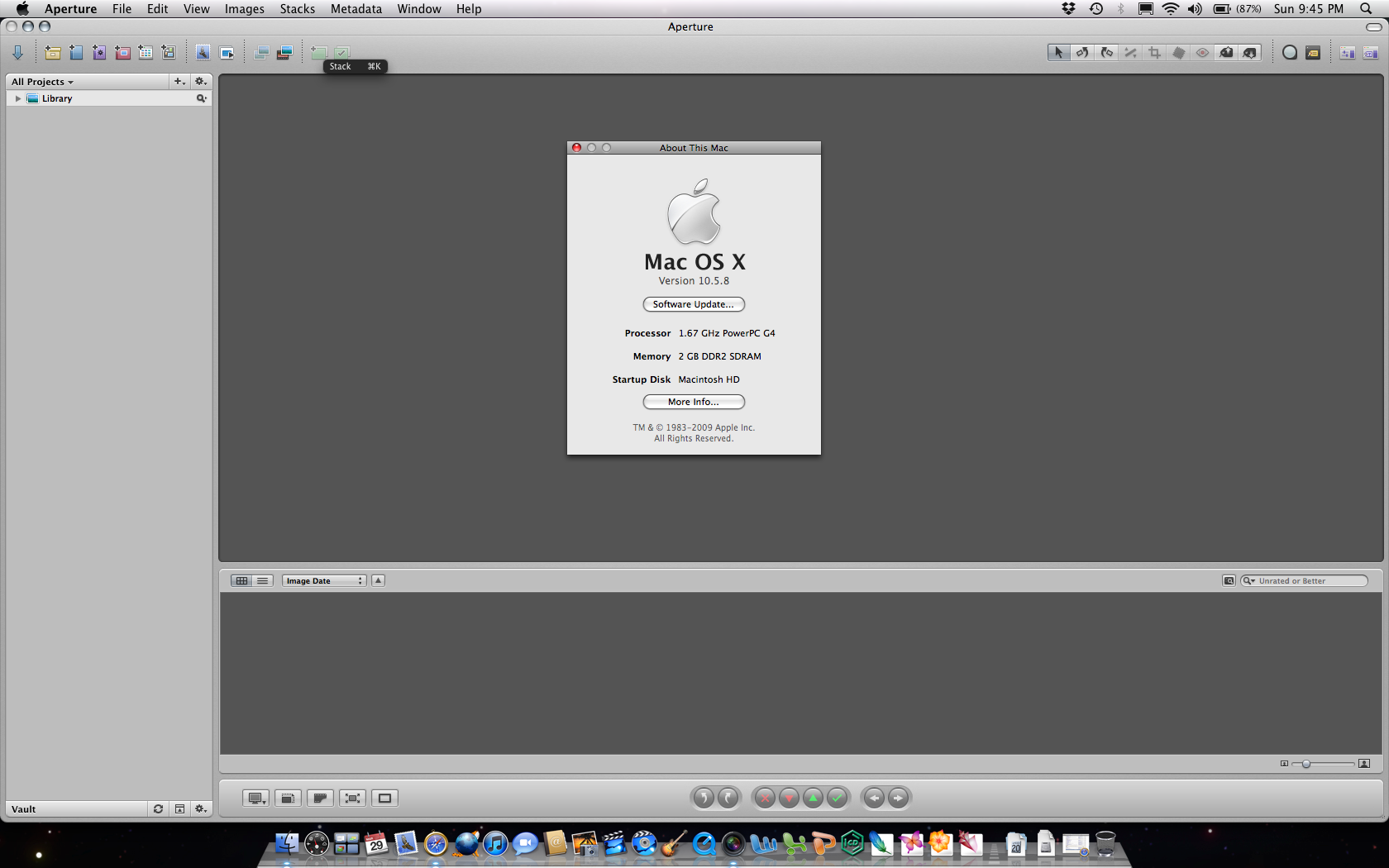The image size is (1389, 868).
Task: Expand the Library disclosure triangle
Action: pyautogui.click(x=17, y=98)
